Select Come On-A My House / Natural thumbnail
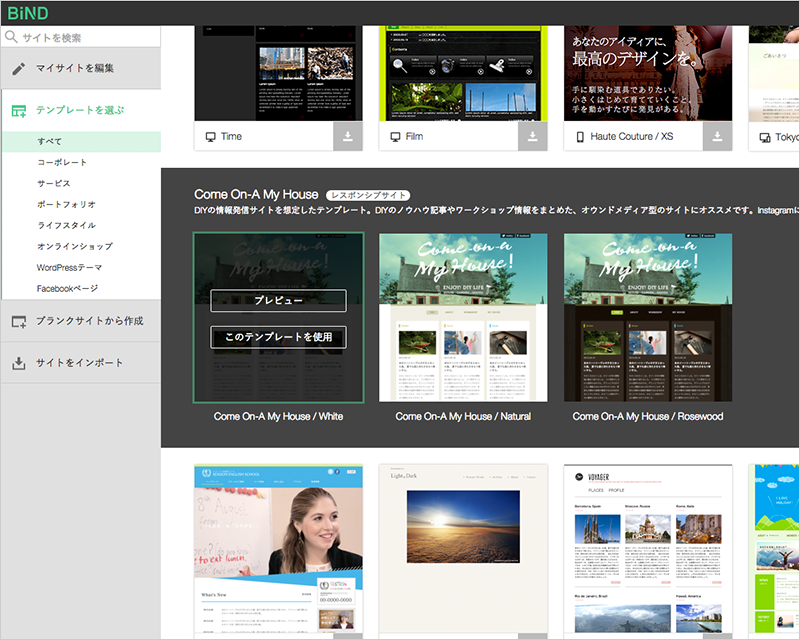The width and height of the screenshot is (800, 640). (x=463, y=317)
